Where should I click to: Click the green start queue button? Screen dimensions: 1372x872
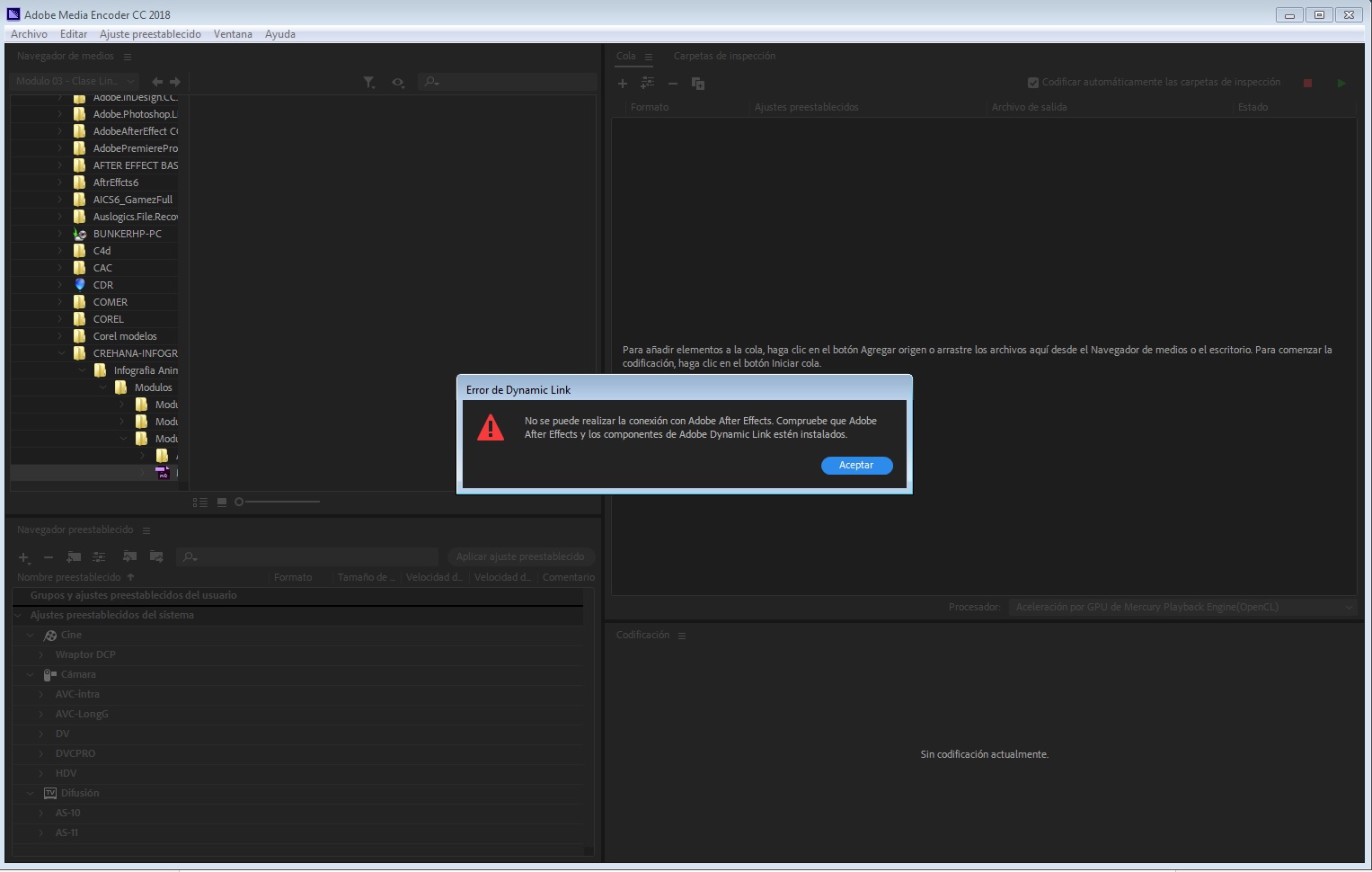coord(1341,83)
